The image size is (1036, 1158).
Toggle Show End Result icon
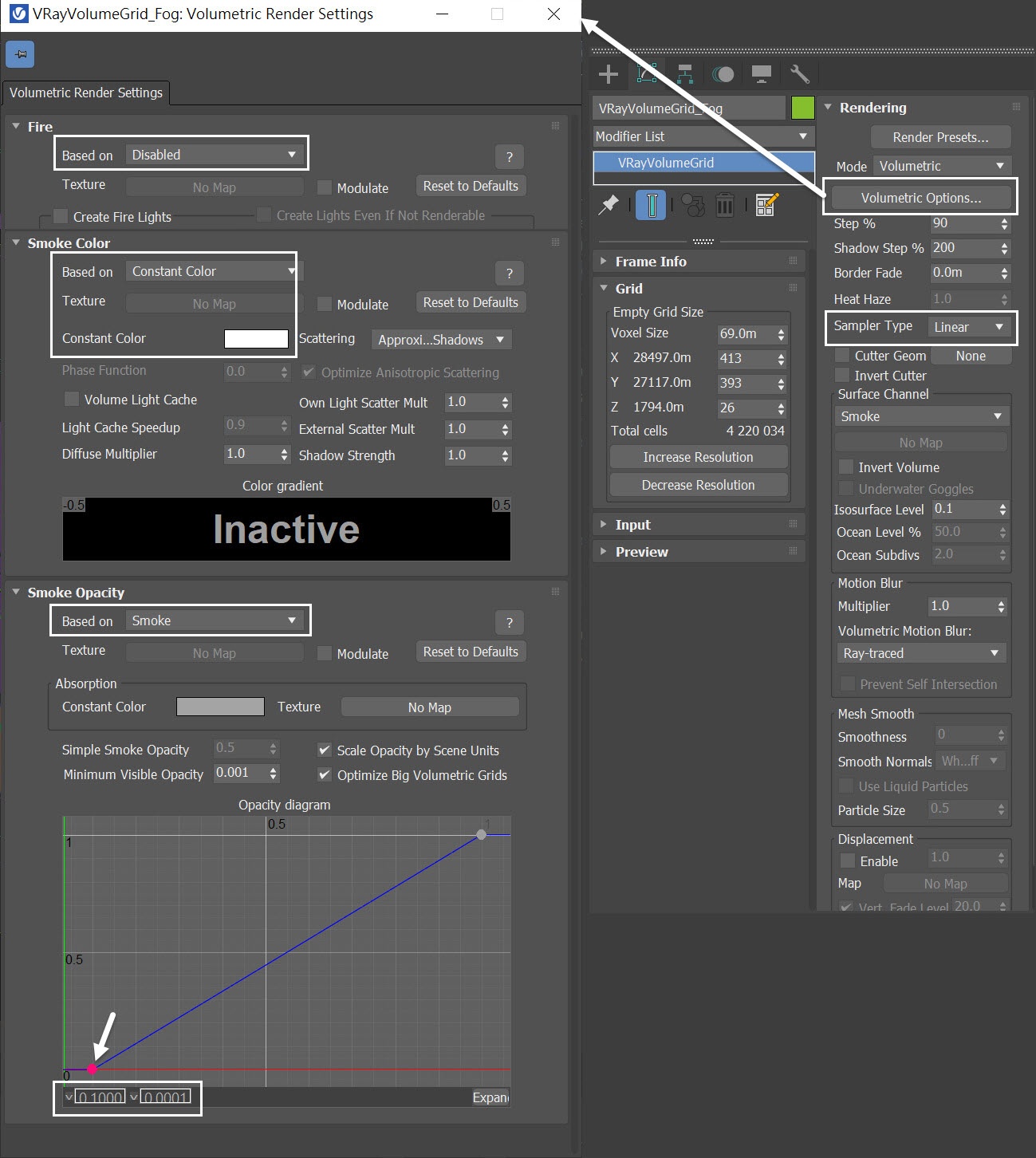pyautogui.click(x=651, y=205)
